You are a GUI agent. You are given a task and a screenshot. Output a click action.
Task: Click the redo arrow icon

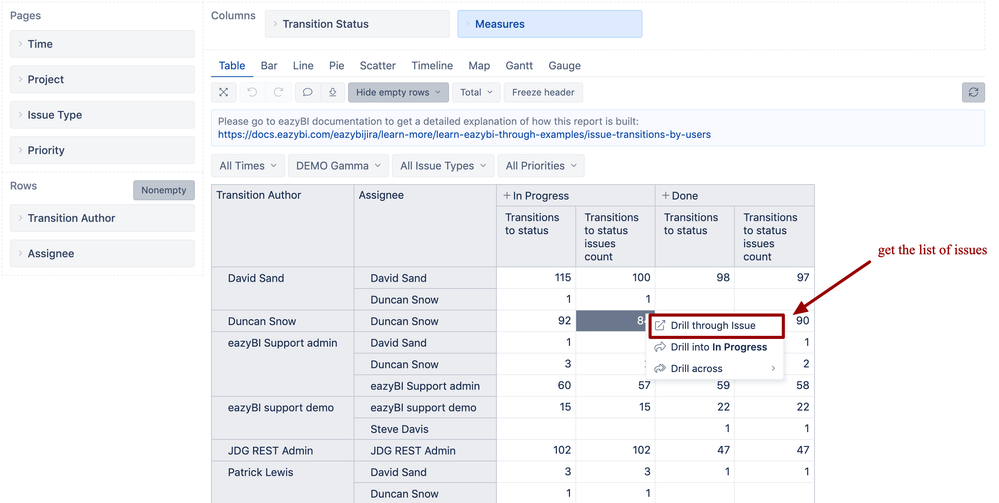(x=279, y=92)
